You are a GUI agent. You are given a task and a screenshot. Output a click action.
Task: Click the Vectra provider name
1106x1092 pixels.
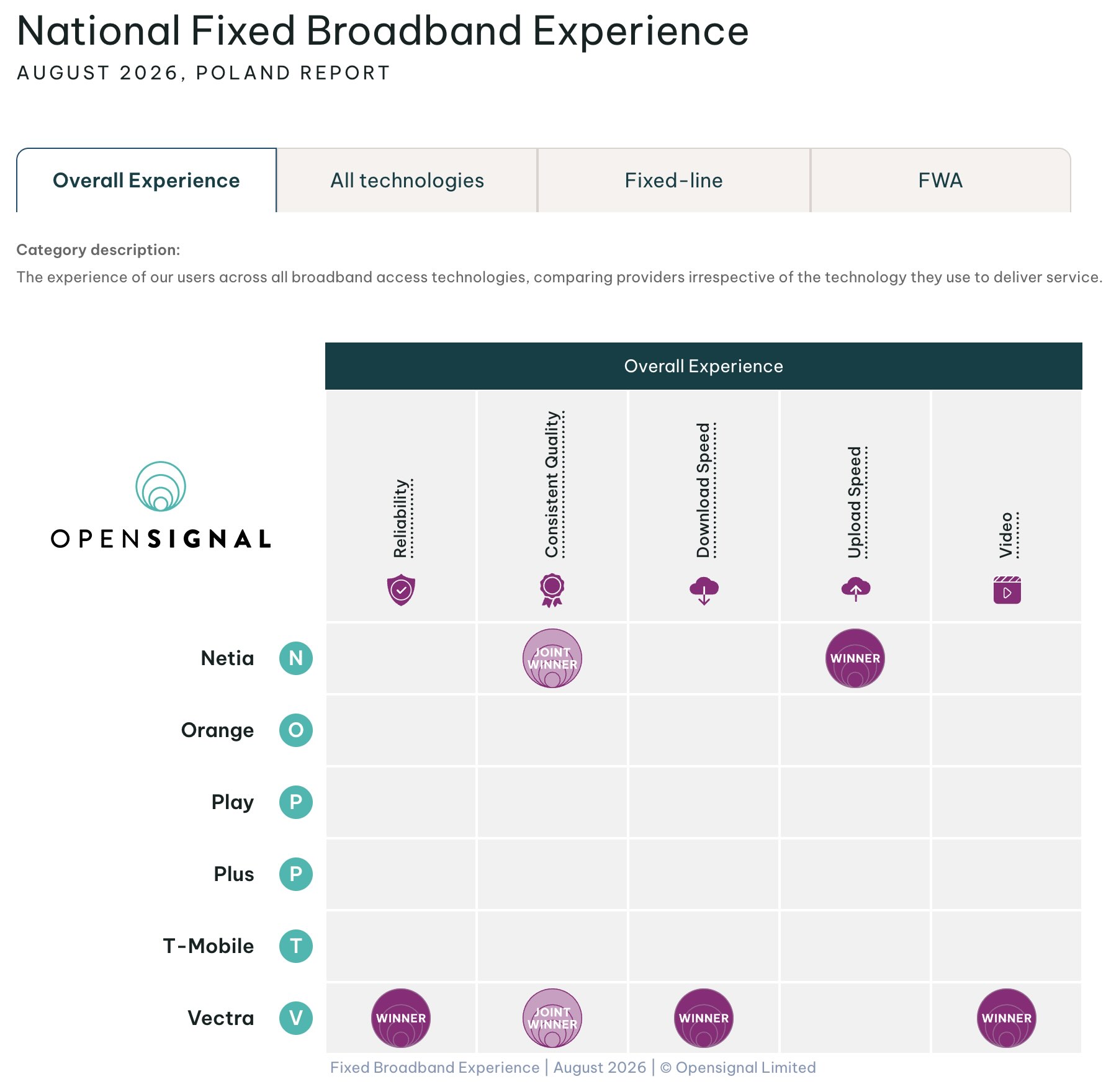click(221, 1018)
